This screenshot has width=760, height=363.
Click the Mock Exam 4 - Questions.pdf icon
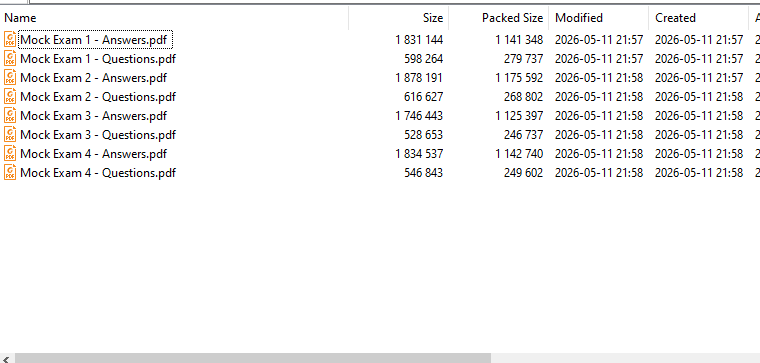(10, 173)
